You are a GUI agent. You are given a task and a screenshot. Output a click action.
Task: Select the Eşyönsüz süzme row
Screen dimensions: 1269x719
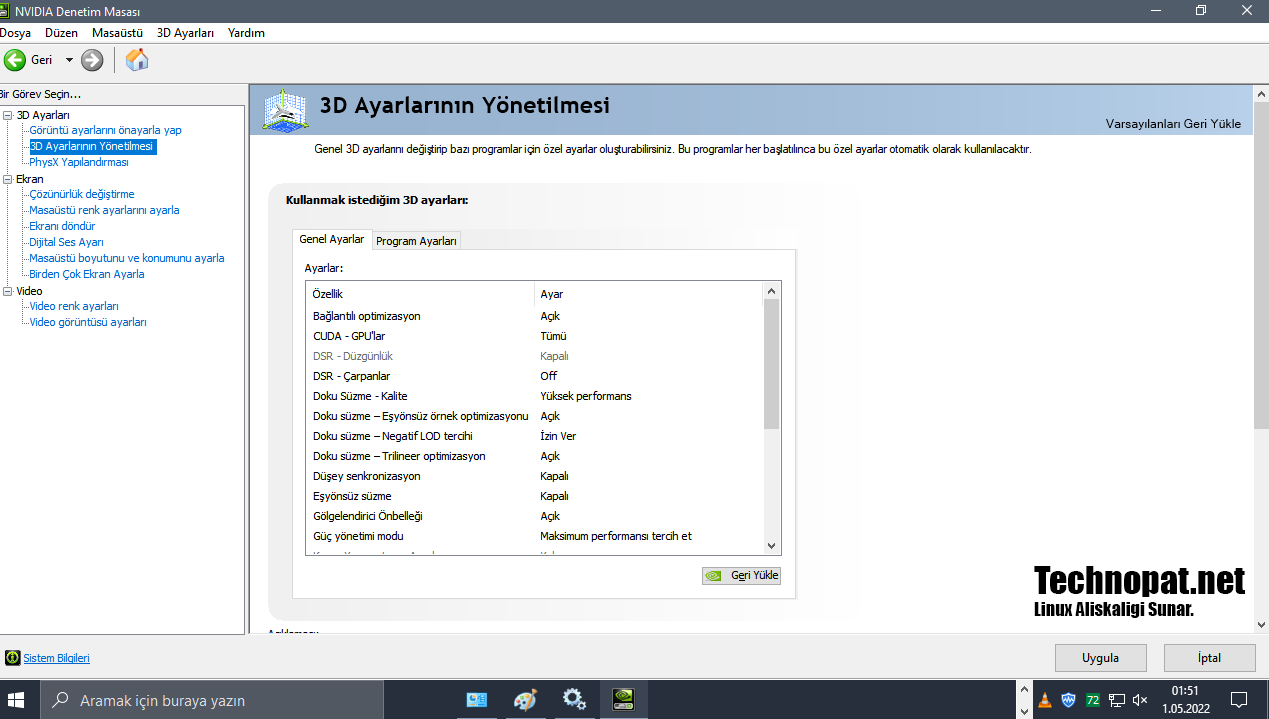pyautogui.click(x=535, y=496)
